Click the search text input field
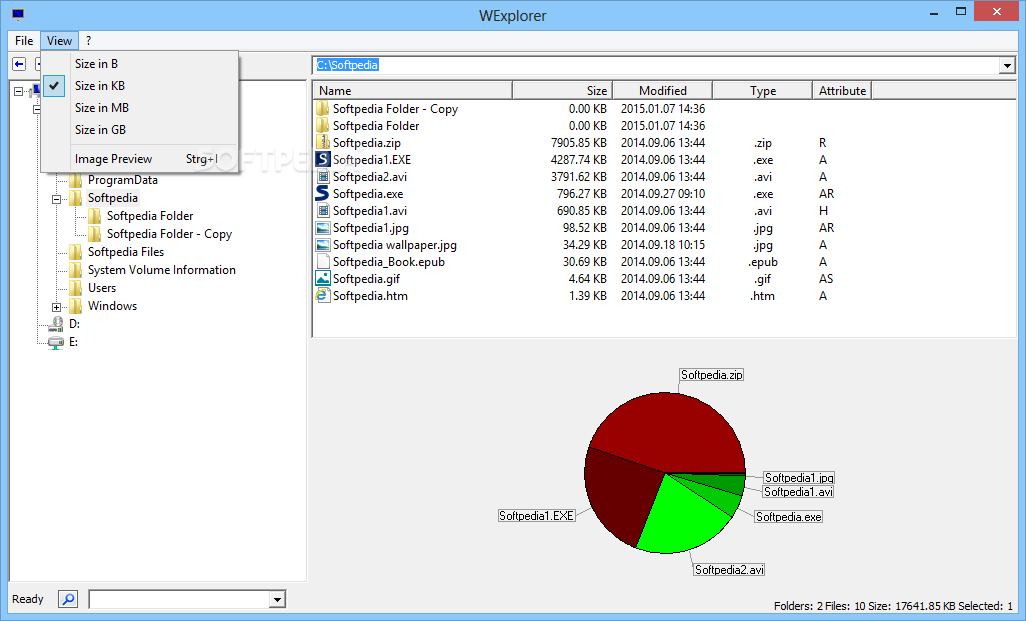 180,599
